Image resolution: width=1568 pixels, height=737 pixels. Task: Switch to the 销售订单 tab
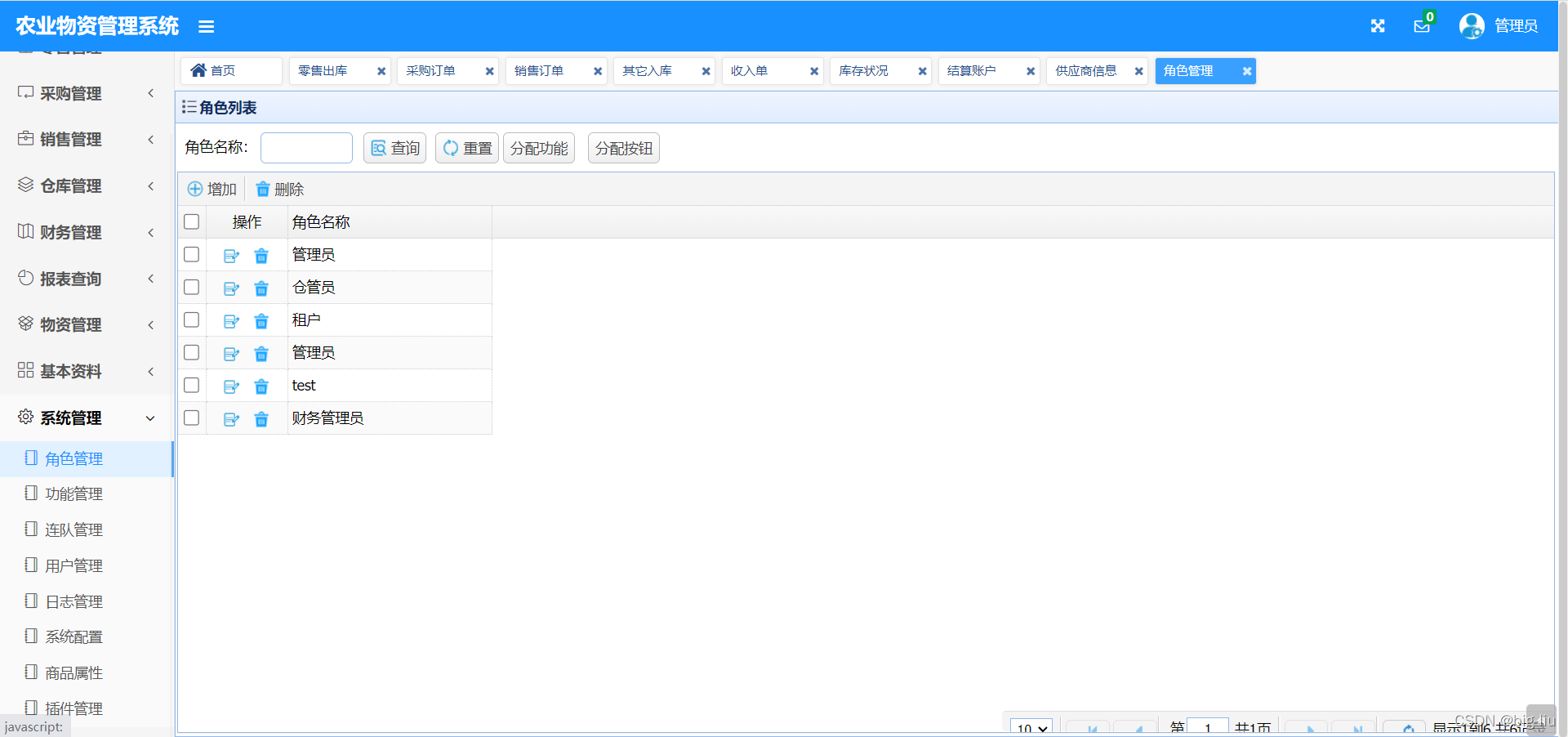click(540, 71)
